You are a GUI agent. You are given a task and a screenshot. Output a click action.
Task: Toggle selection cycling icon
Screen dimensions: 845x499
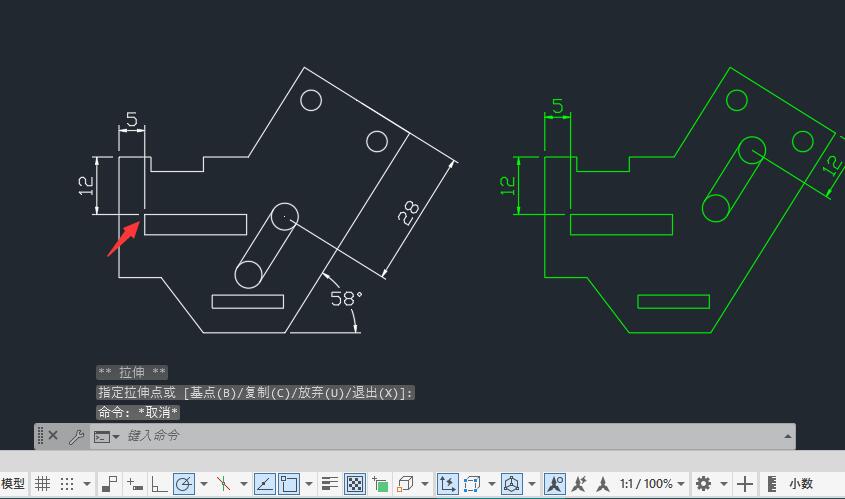tap(380, 484)
